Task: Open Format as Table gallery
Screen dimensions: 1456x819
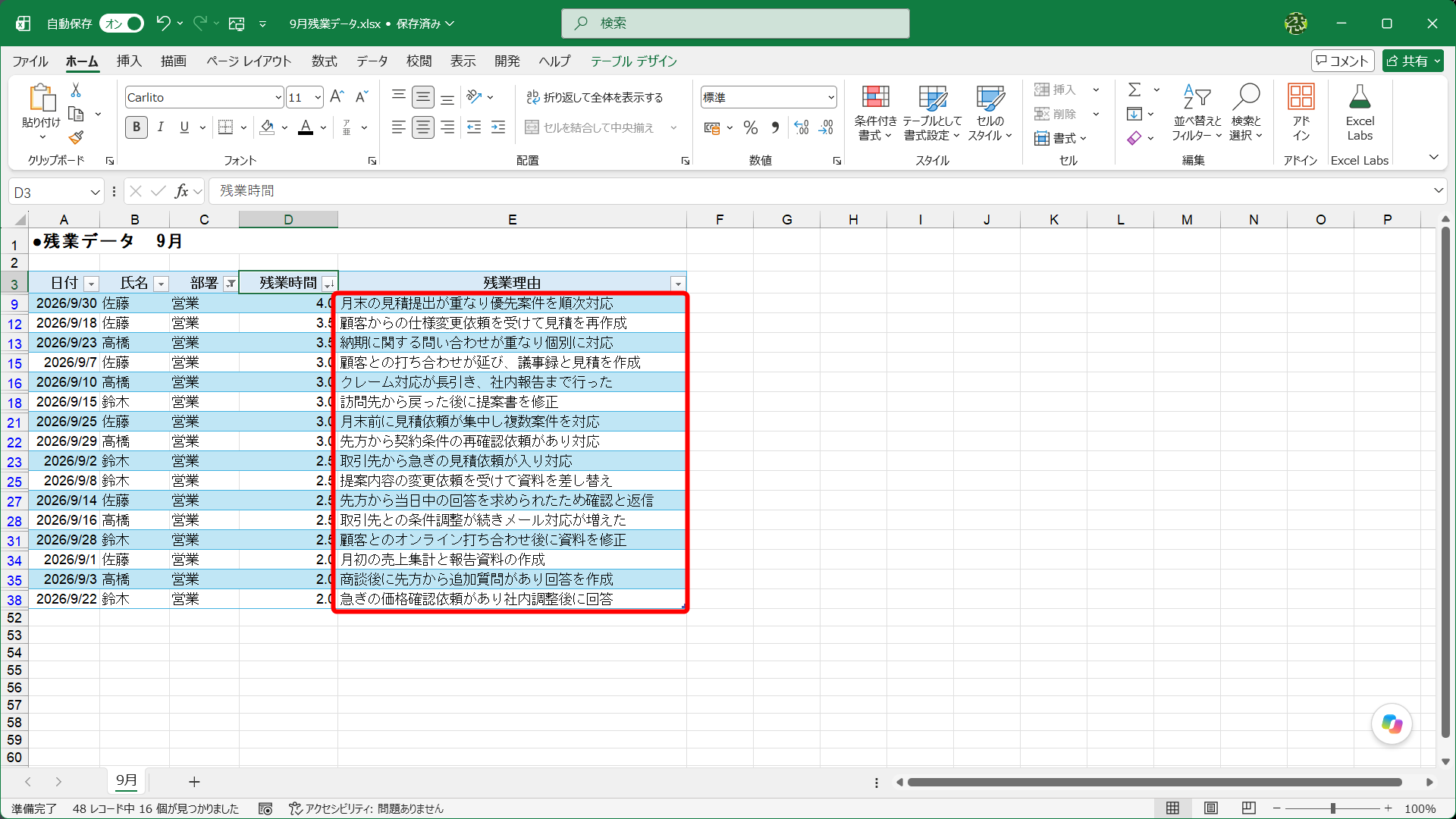Action: click(932, 113)
